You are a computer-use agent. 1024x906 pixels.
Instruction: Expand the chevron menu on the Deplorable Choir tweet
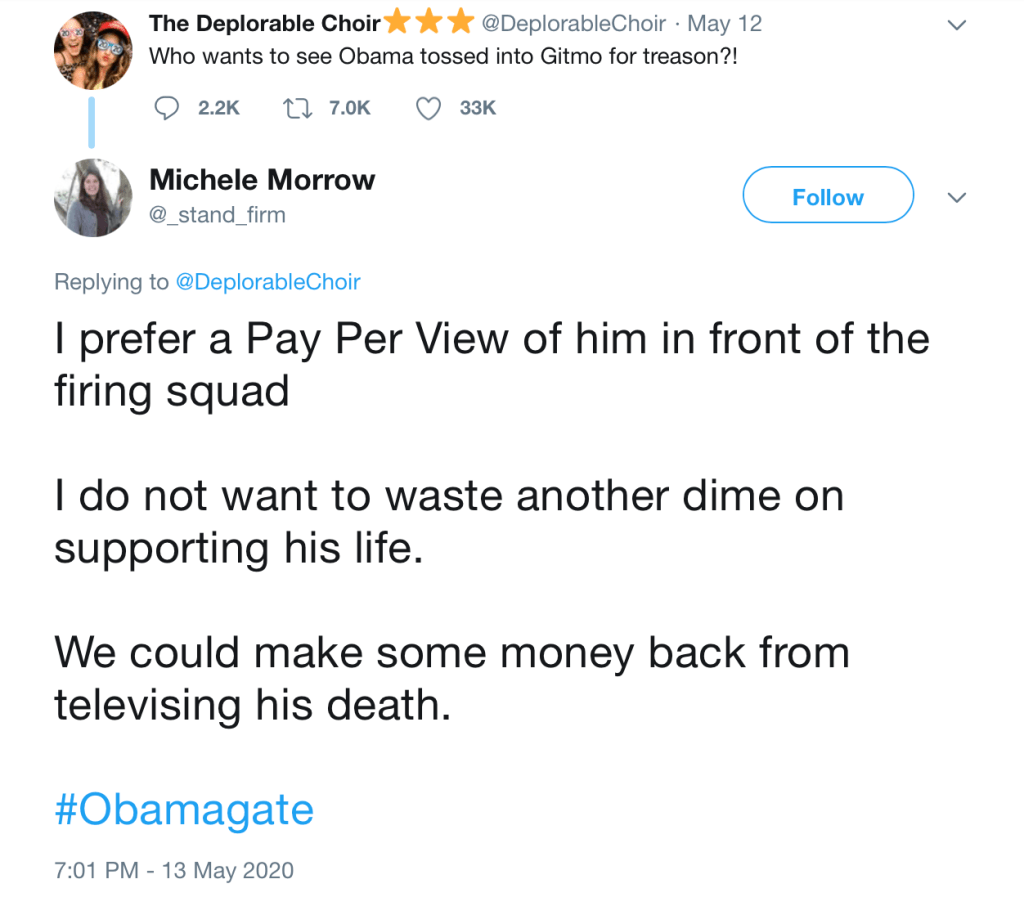[x=957, y=26]
